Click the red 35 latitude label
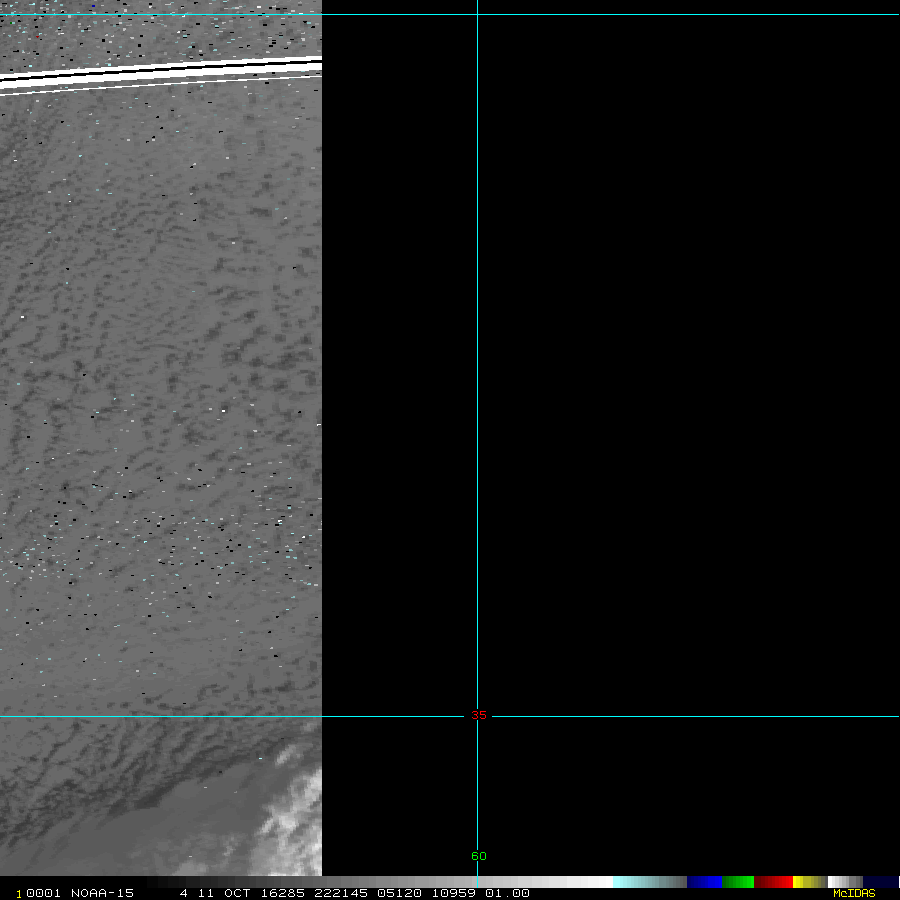This screenshot has width=900, height=900. click(478, 716)
